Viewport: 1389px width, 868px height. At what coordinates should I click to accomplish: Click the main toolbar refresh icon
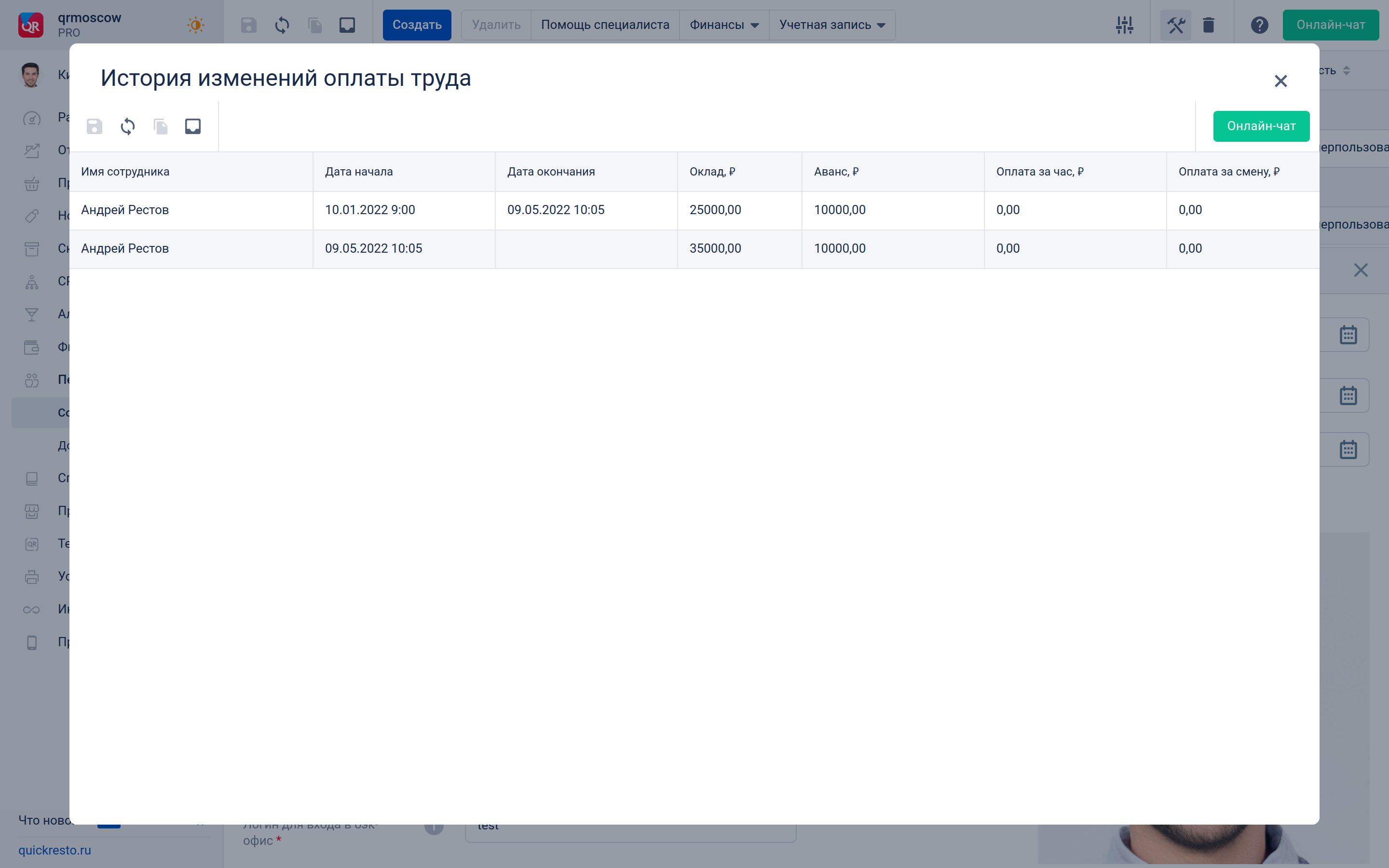pyautogui.click(x=282, y=25)
